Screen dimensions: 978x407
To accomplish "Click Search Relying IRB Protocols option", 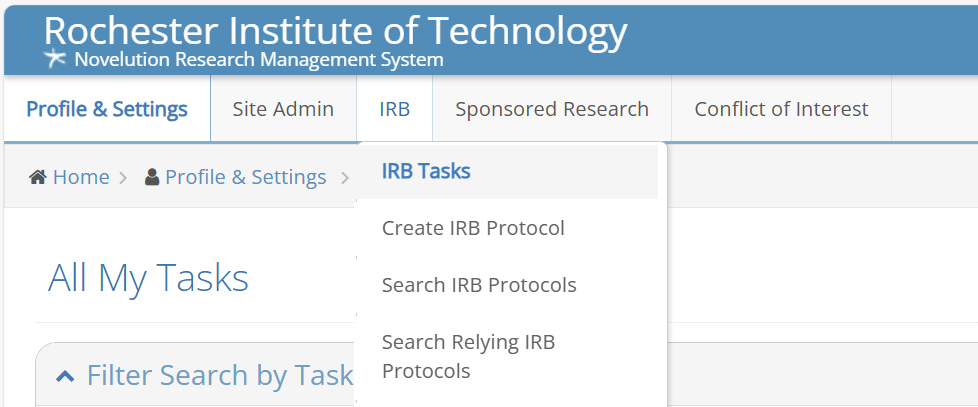I will [468, 356].
